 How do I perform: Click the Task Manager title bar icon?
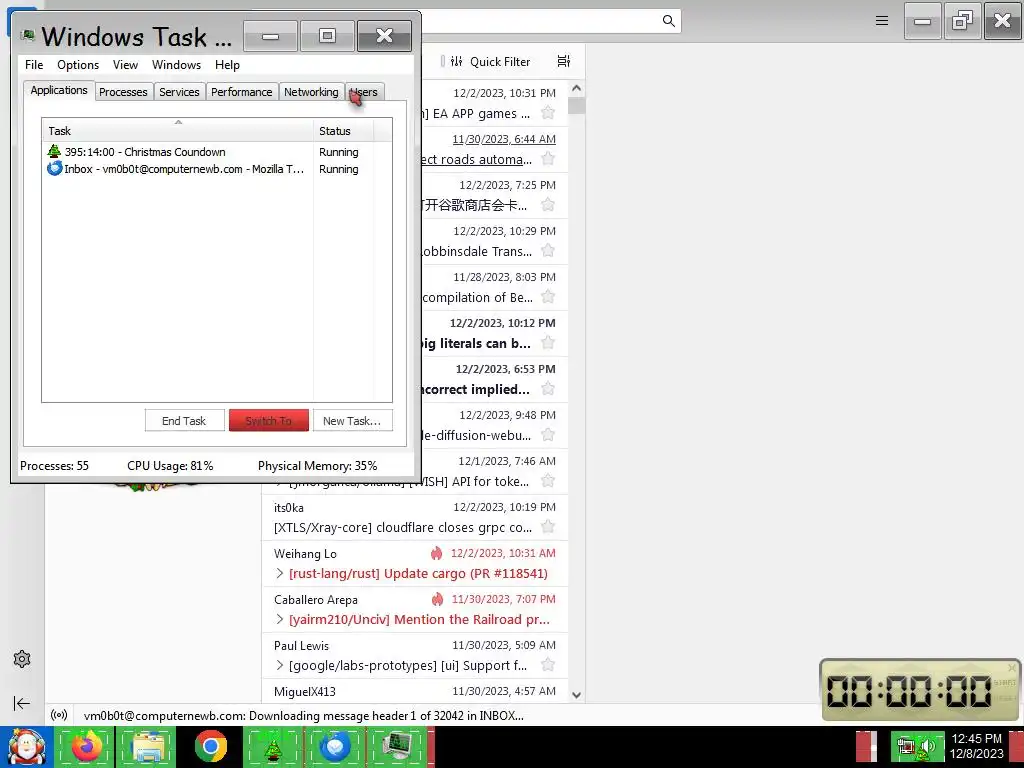pyautogui.click(x=27, y=35)
